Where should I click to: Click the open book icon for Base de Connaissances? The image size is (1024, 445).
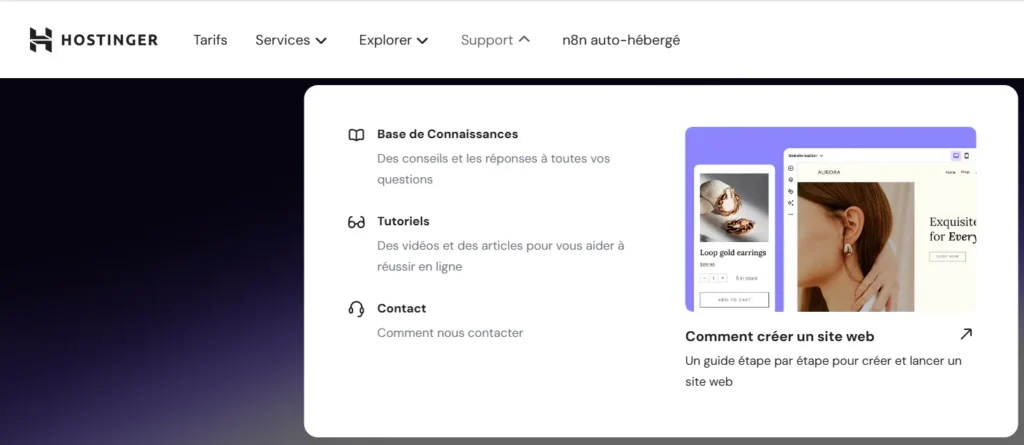point(356,135)
